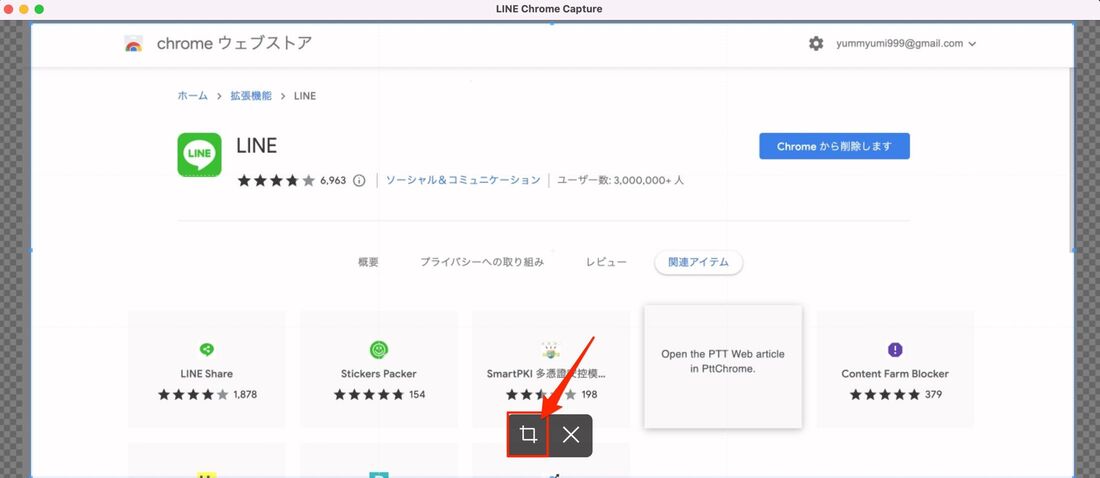This screenshot has width=1100, height=478.
Task: Select the 関連アイテム tab
Action: tap(698, 262)
